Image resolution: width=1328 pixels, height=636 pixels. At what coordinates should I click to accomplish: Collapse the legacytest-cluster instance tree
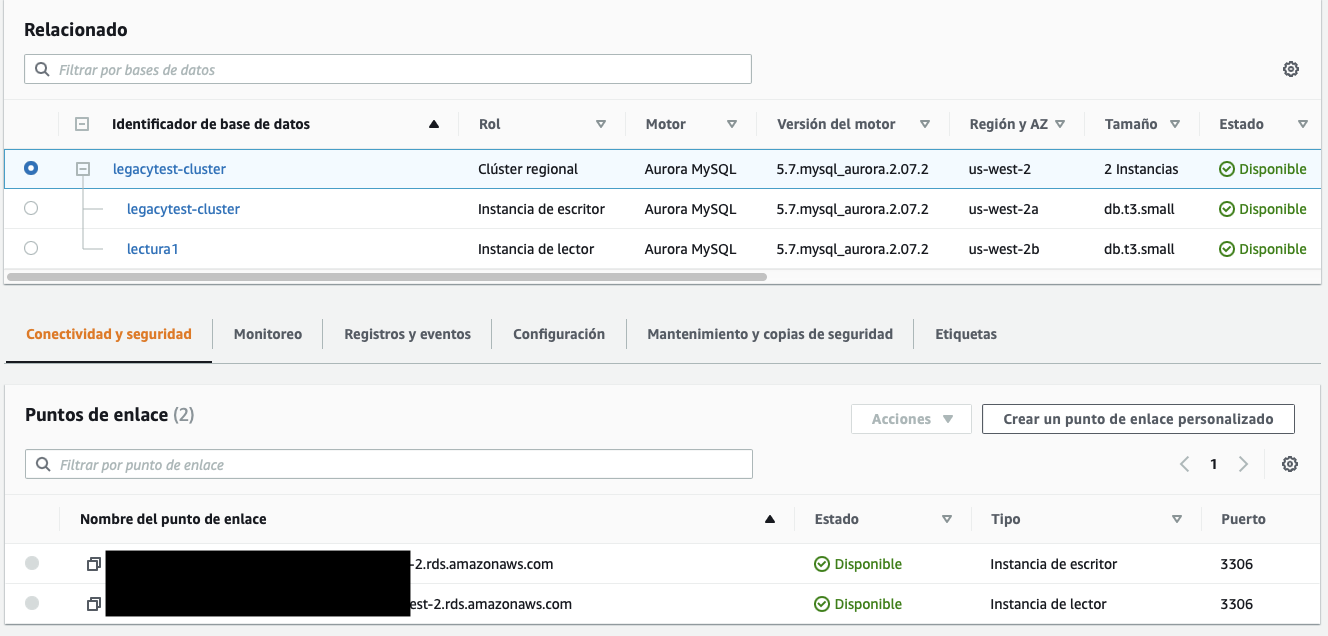click(82, 168)
